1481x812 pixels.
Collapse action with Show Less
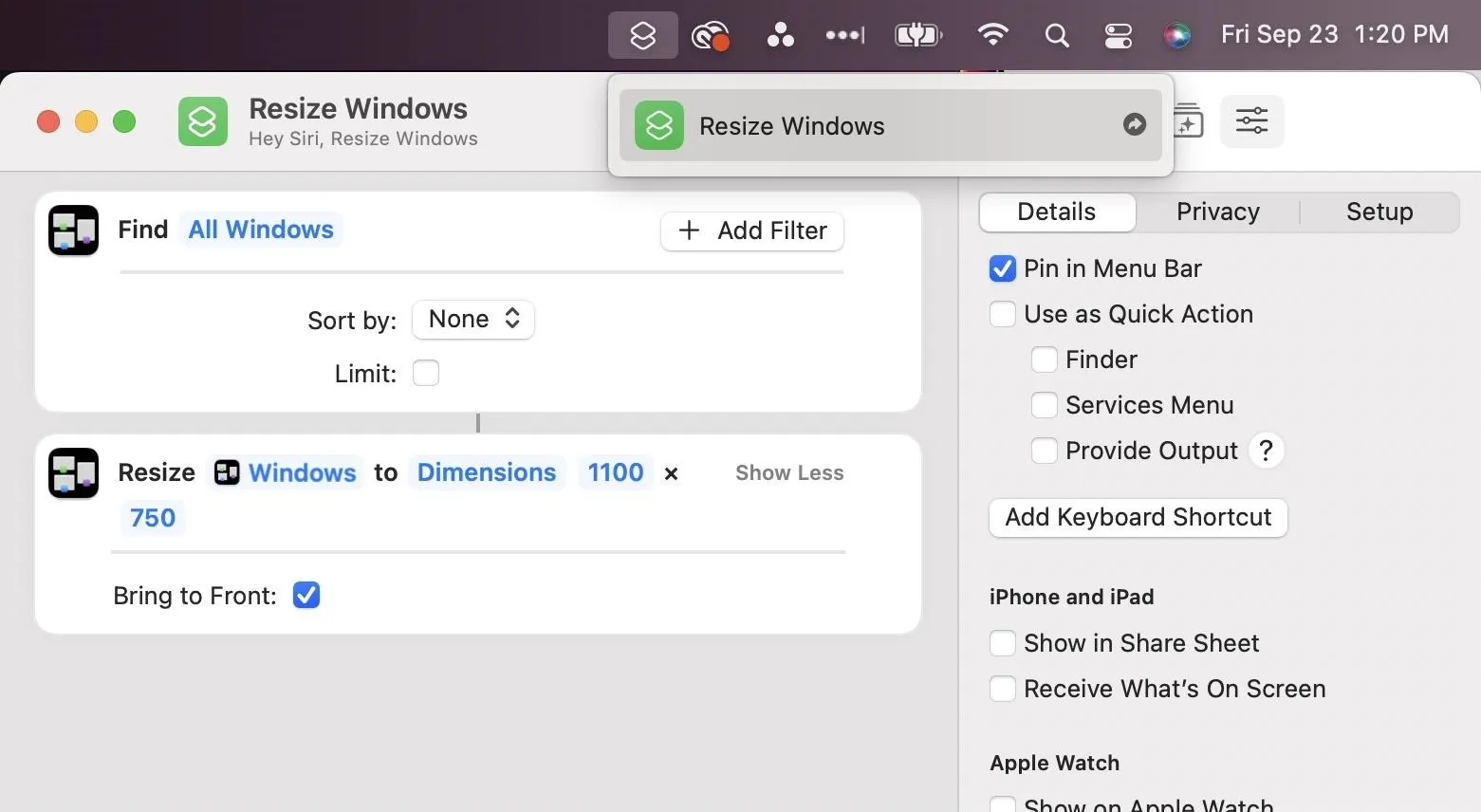click(789, 472)
